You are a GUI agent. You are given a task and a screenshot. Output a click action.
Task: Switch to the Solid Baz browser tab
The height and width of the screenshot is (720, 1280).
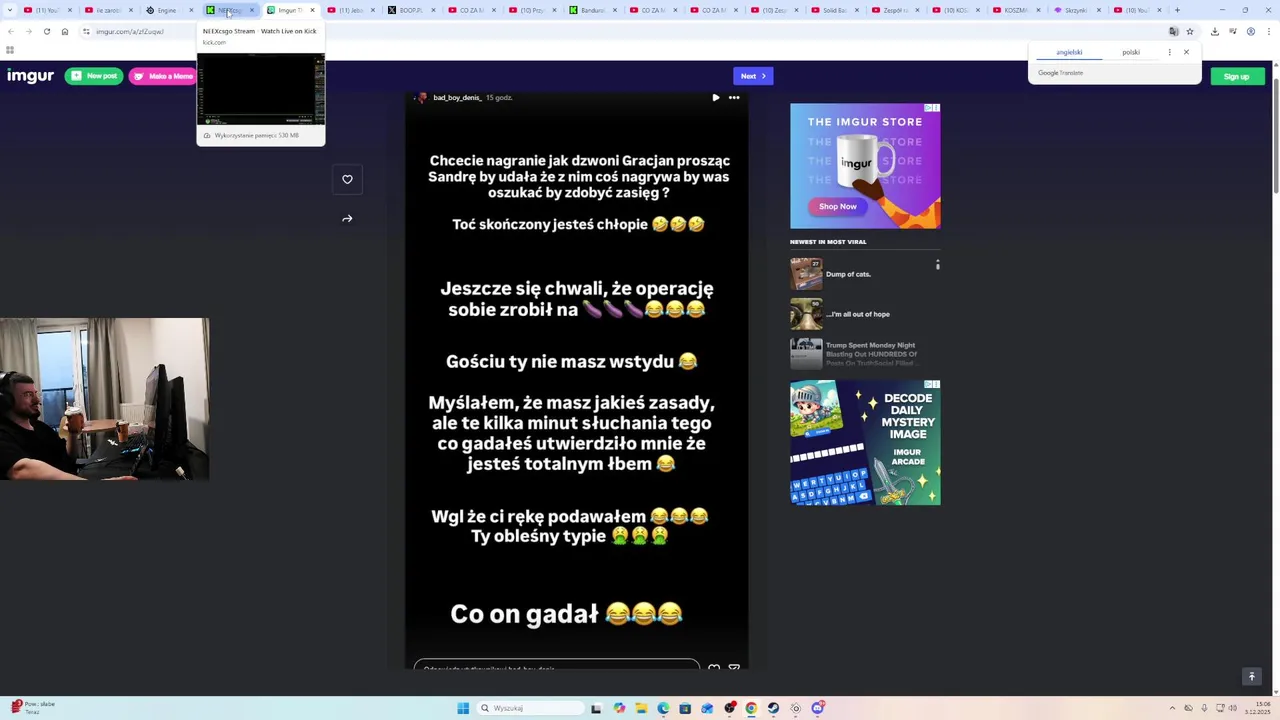coord(835,10)
